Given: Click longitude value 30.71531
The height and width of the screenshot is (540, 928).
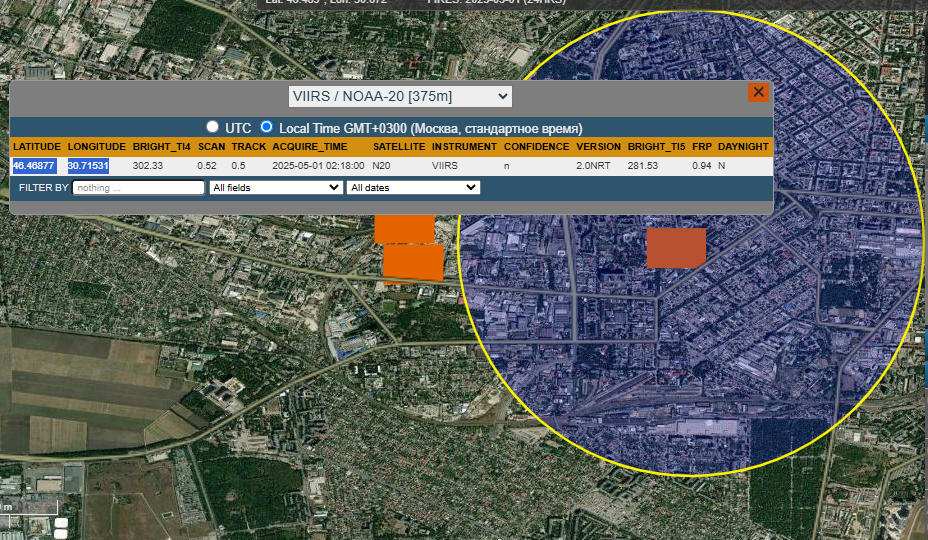Looking at the screenshot, I should [x=88, y=166].
